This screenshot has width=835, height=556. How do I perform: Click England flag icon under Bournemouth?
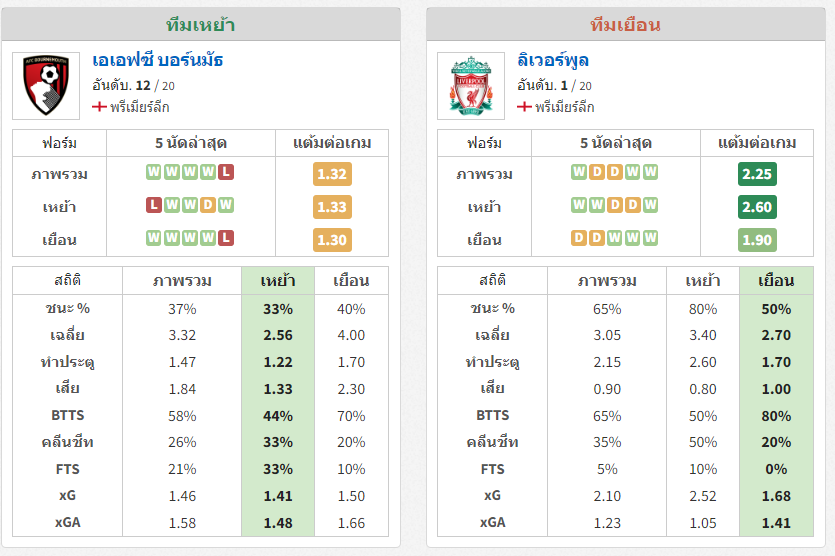pyautogui.click(x=99, y=107)
